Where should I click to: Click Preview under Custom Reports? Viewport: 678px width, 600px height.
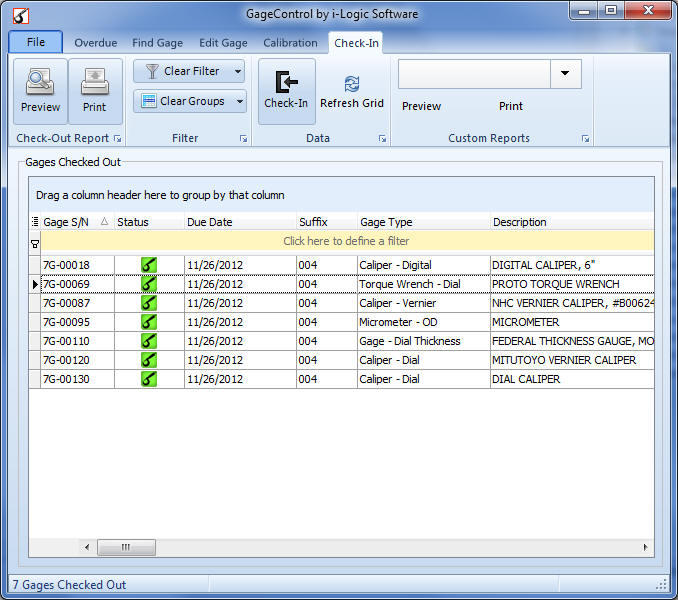(421, 106)
